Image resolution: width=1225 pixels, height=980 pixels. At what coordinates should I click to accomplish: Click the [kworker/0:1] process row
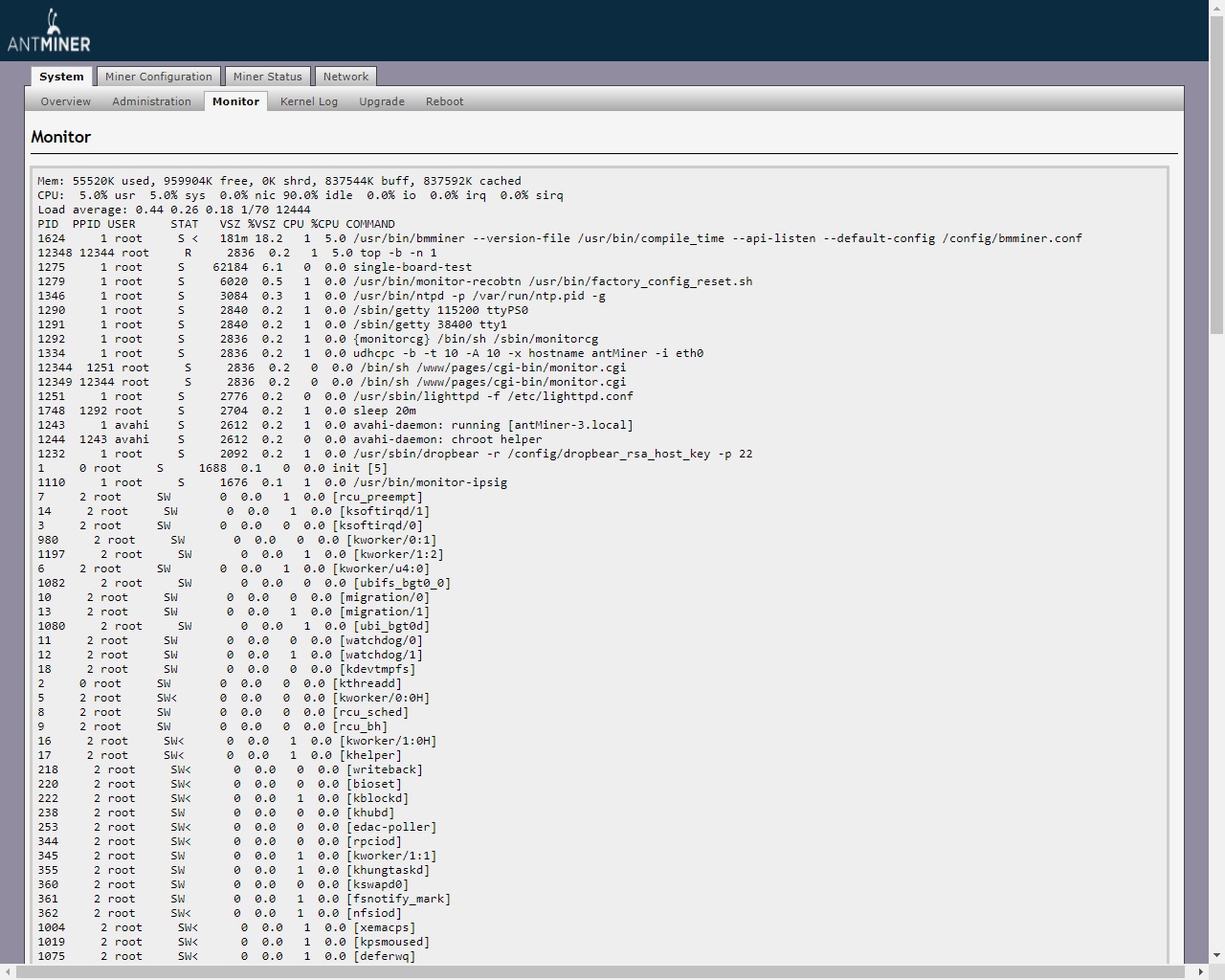[x=237, y=540]
